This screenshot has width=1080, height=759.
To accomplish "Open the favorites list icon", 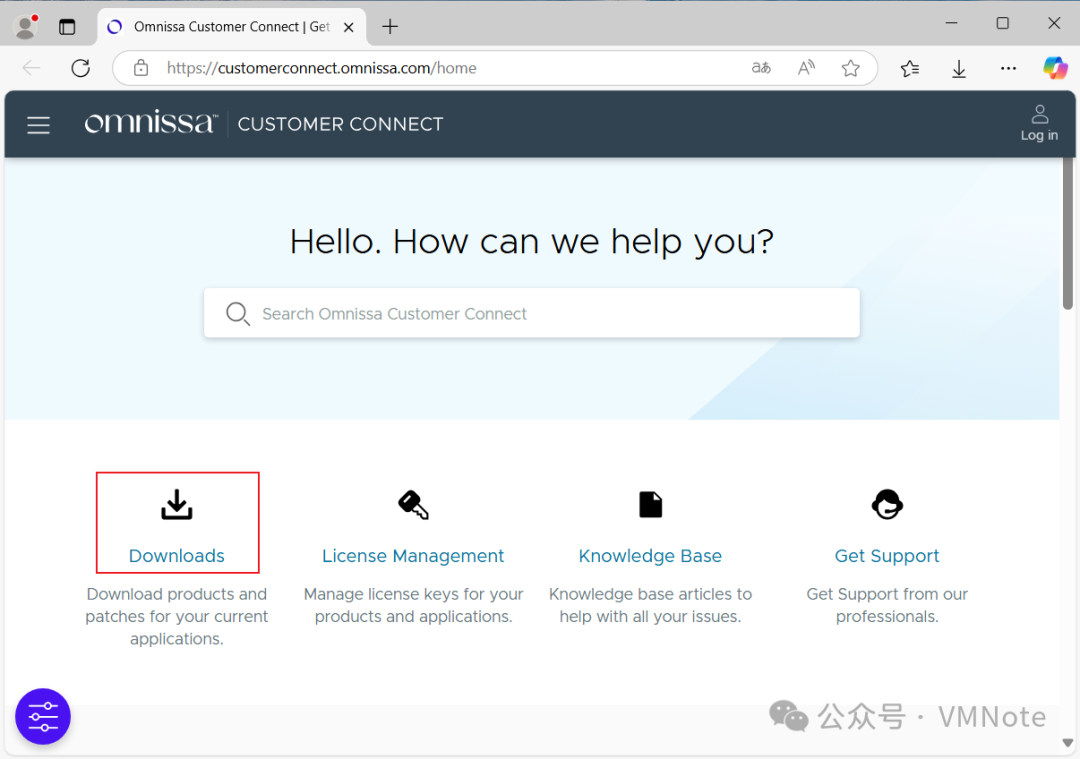I will pos(910,67).
